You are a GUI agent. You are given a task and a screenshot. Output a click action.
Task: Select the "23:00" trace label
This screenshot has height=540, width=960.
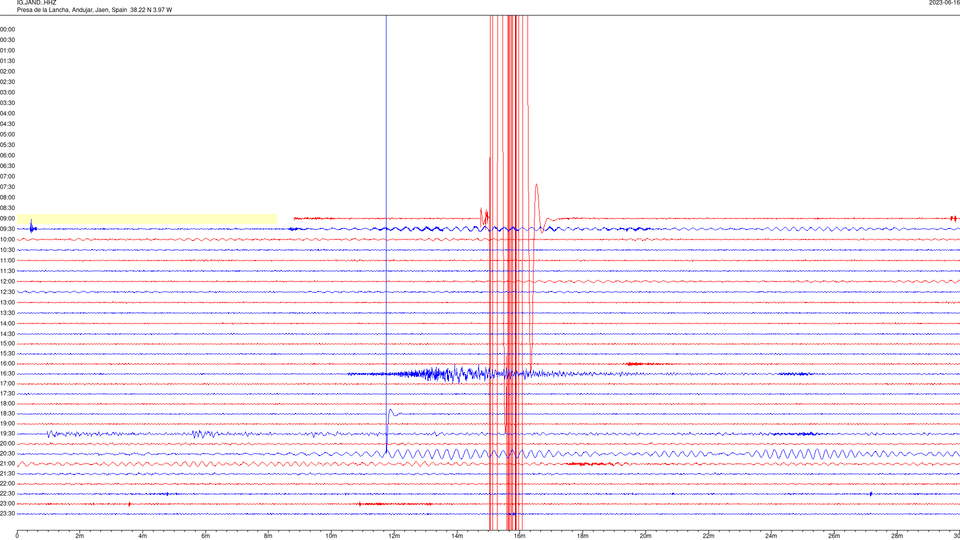point(7,504)
